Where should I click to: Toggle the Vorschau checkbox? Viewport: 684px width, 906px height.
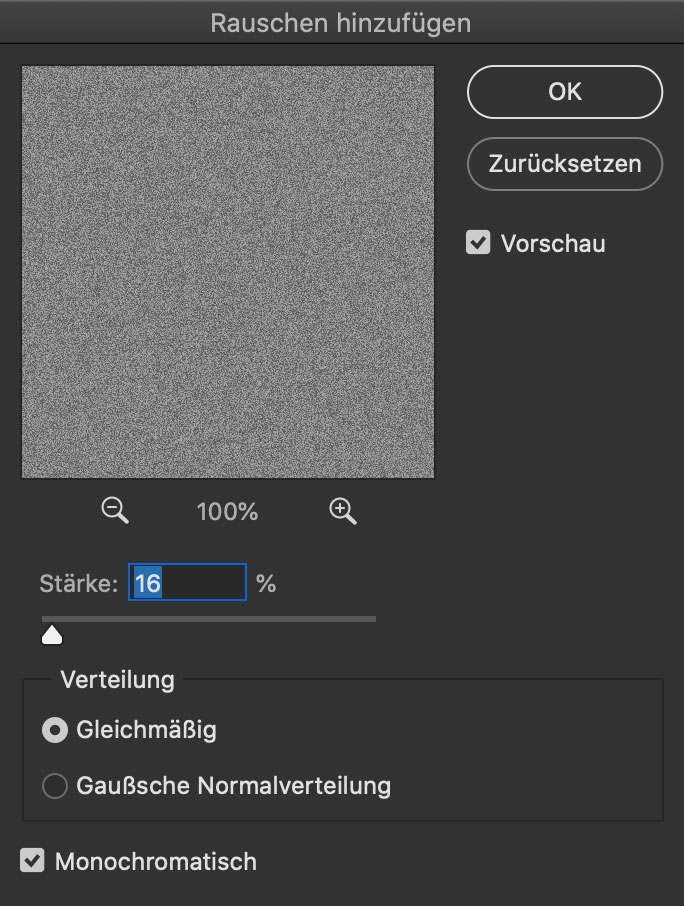click(x=478, y=243)
